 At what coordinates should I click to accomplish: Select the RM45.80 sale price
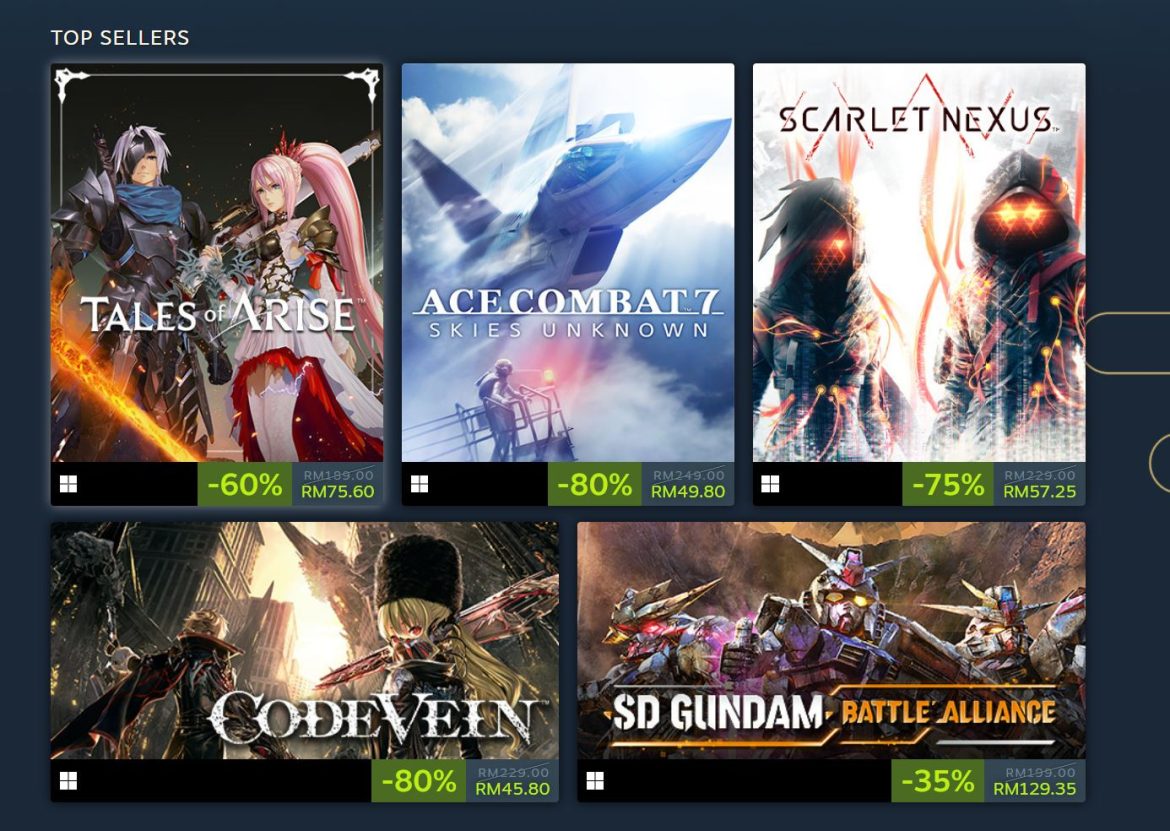click(x=513, y=788)
